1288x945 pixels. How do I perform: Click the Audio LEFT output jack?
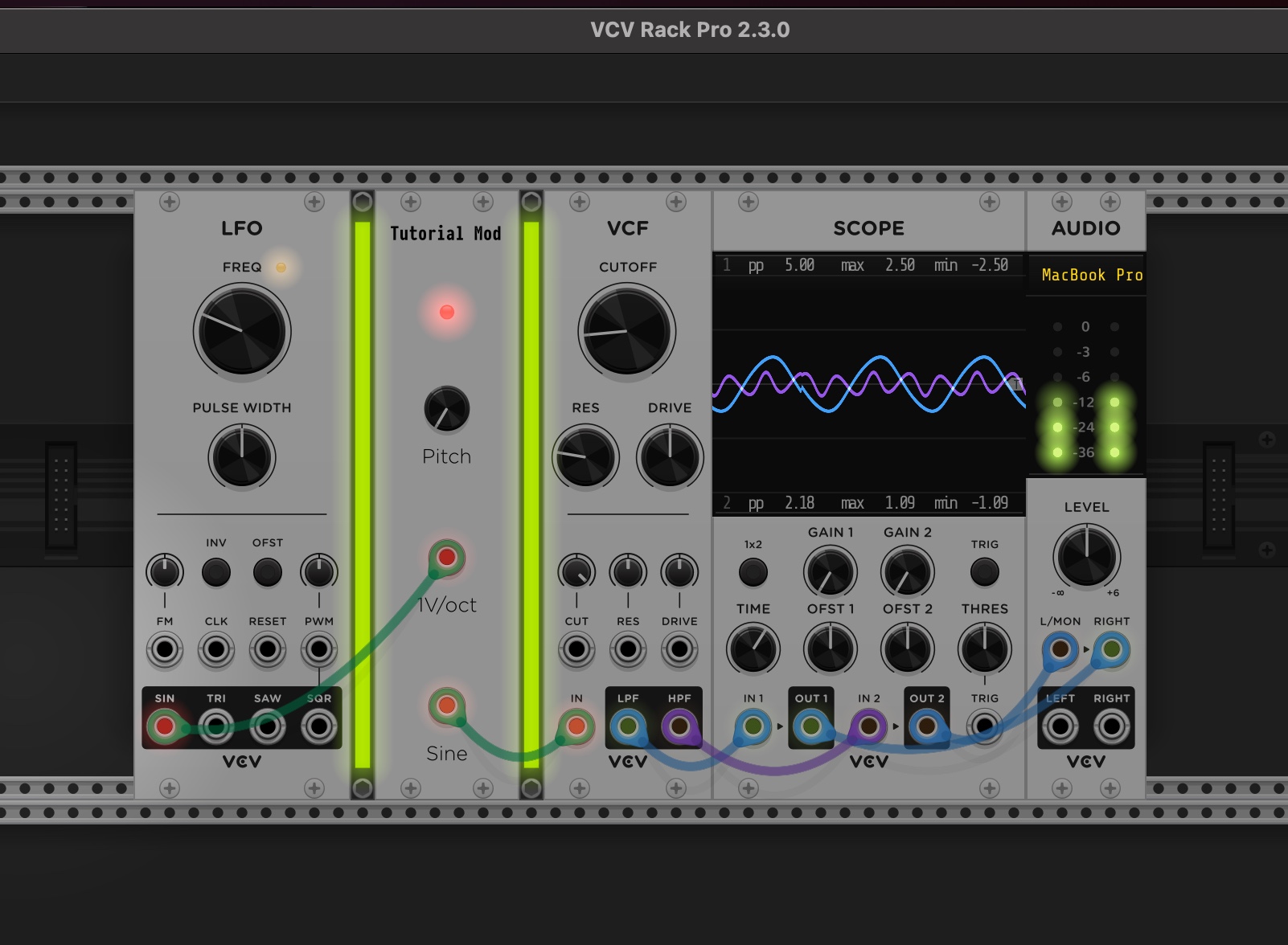coord(1060,726)
